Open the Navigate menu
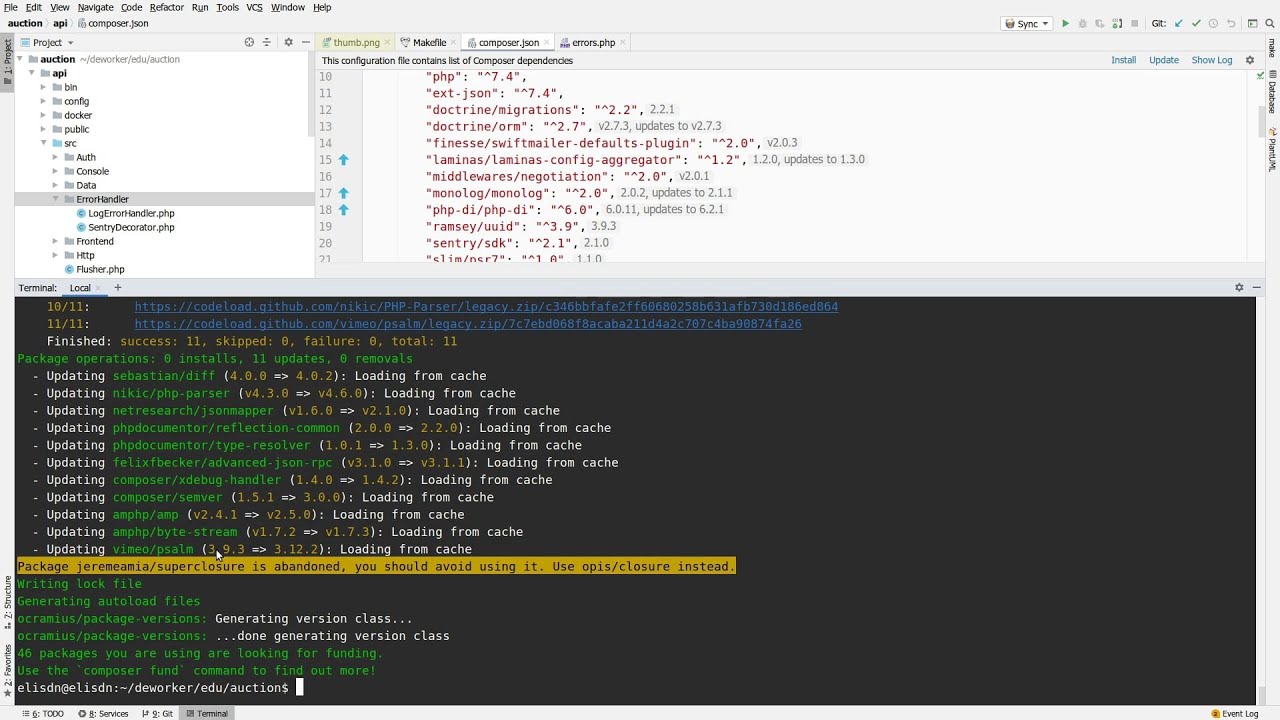 click(x=96, y=7)
